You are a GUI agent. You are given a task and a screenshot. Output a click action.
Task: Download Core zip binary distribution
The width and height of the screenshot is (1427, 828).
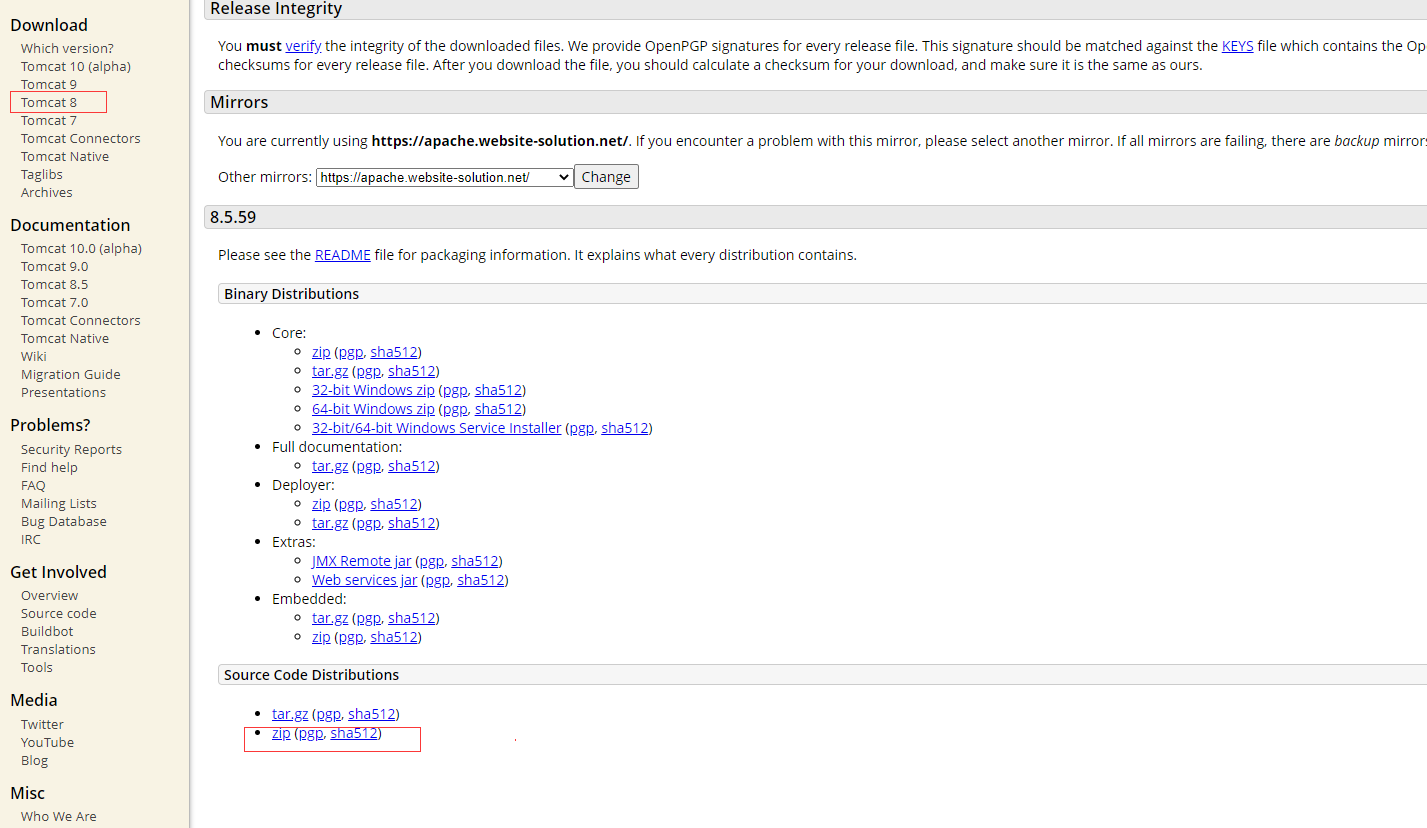(x=321, y=352)
